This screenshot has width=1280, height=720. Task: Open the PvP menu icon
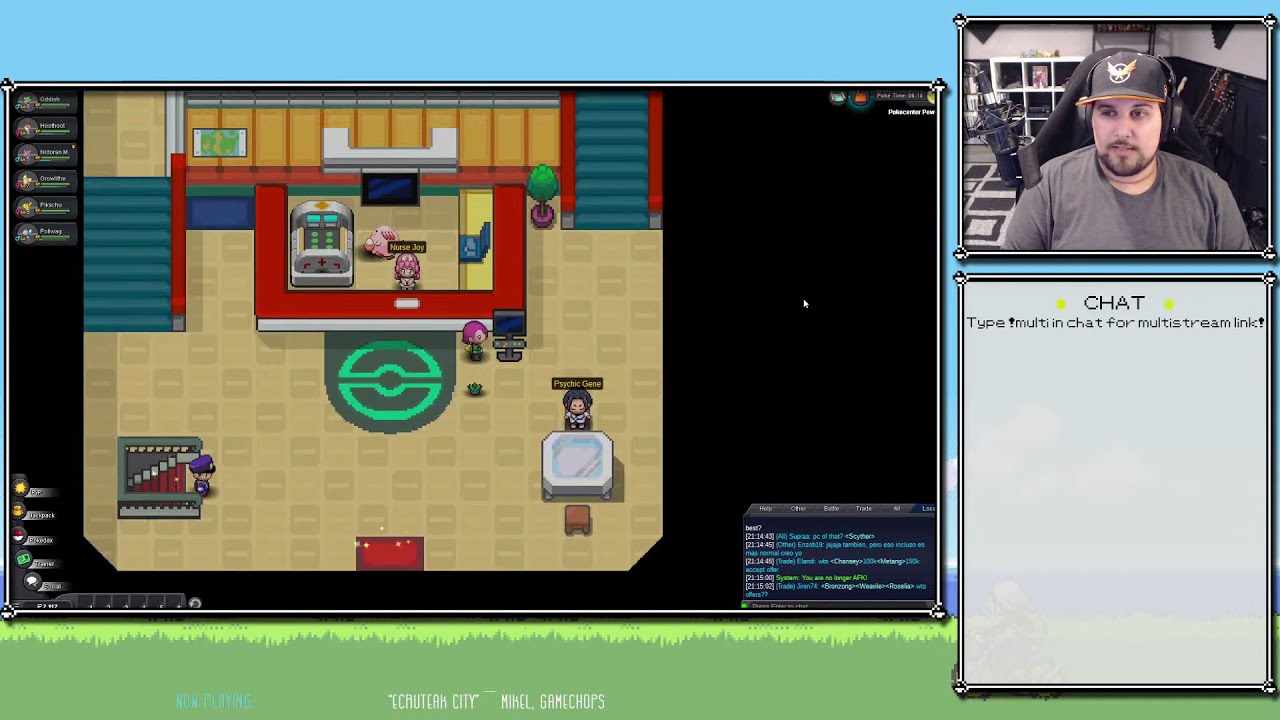pyautogui.click(x=20, y=487)
